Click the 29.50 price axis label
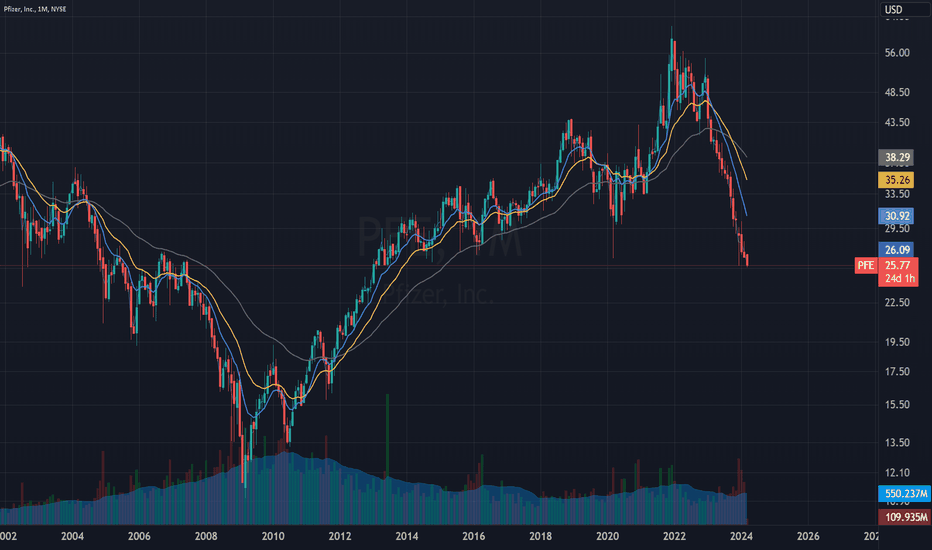 click(x=897, y=228)
